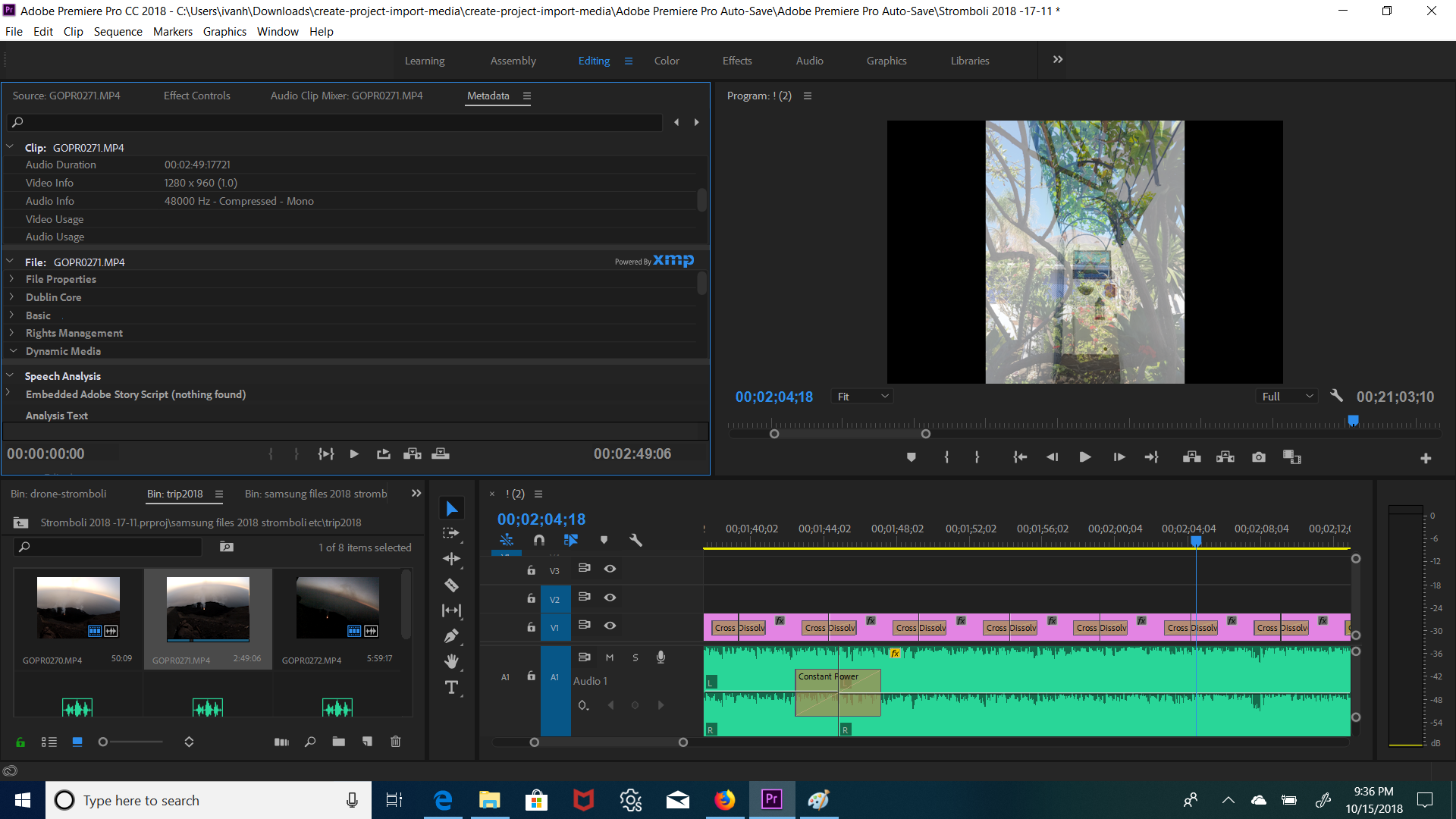Click New Bin folder icon in project panel
This screenshot has width=1456, height=819.
click(x=339, y=742)
